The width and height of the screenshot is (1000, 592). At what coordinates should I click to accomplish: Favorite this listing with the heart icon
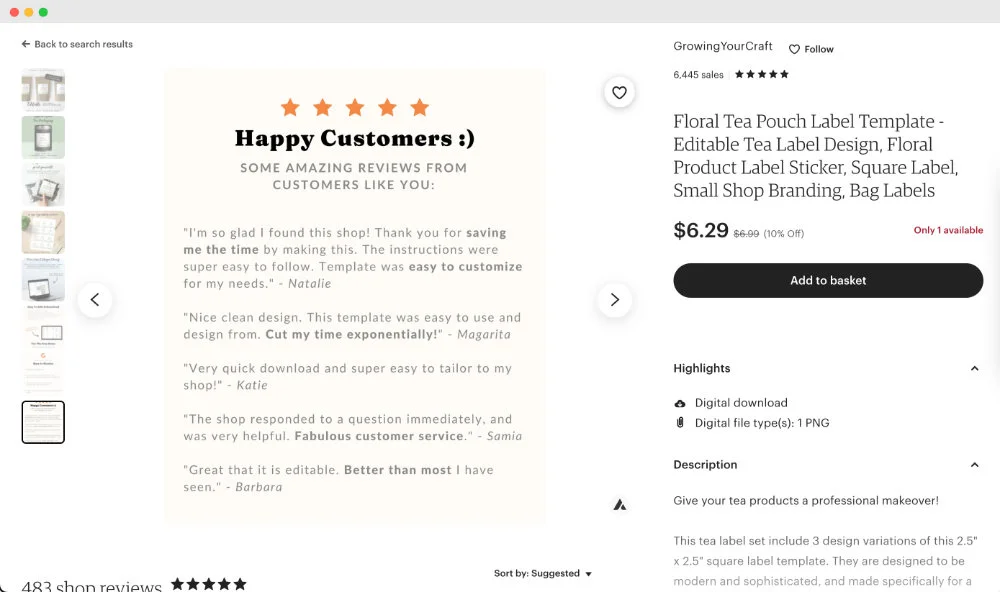(619, 92)
